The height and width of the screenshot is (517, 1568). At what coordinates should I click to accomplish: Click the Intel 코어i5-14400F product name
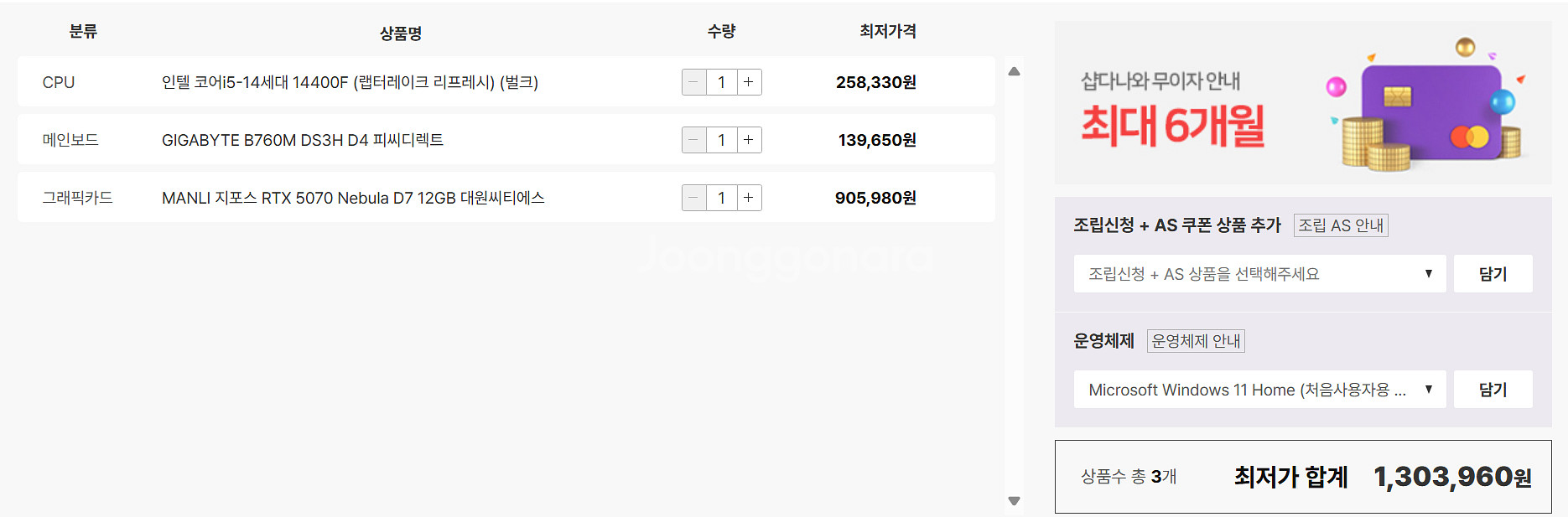click(x=350, y=82)
